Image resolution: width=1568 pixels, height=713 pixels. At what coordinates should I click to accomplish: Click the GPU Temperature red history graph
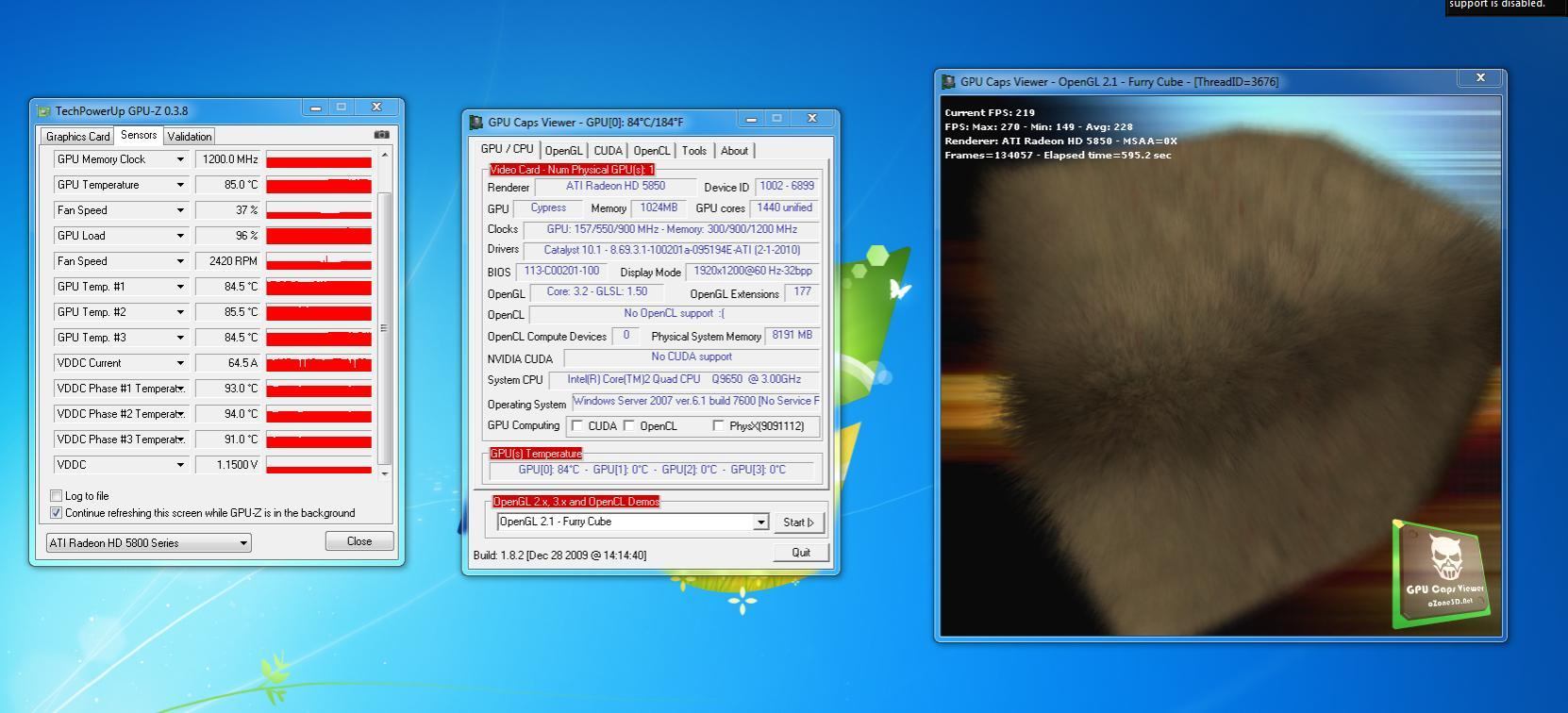319,185
